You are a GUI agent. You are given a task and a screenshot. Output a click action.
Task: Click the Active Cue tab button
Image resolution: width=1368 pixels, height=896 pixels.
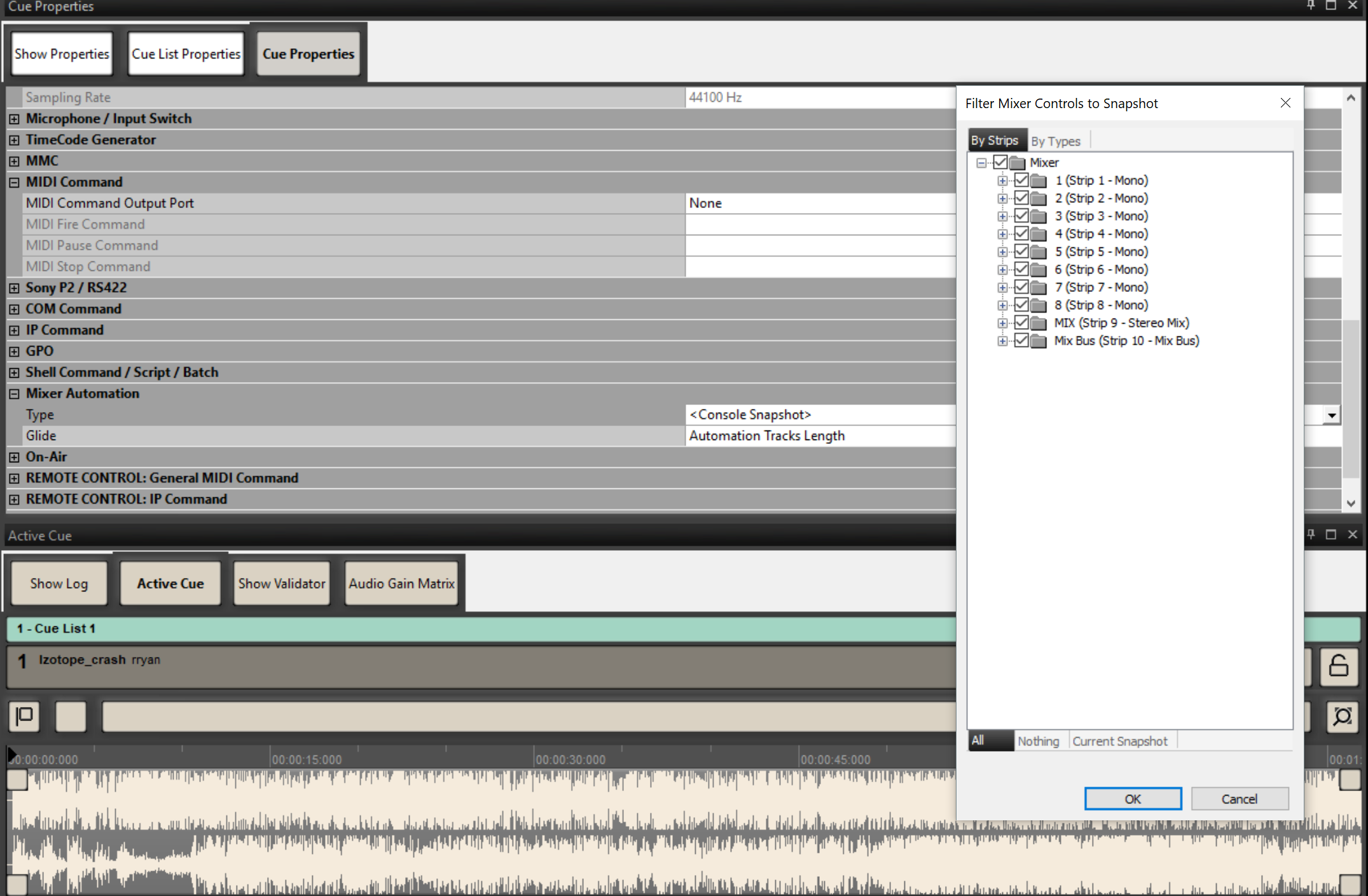[x=170, y=583]
